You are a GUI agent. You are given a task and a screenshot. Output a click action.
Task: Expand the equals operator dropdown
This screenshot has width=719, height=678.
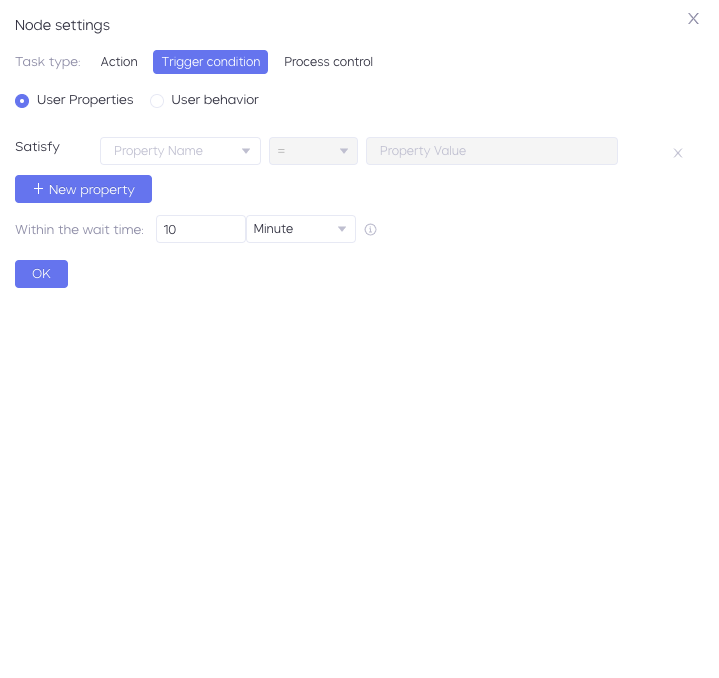pyautogui.click(x=313, y=151)
